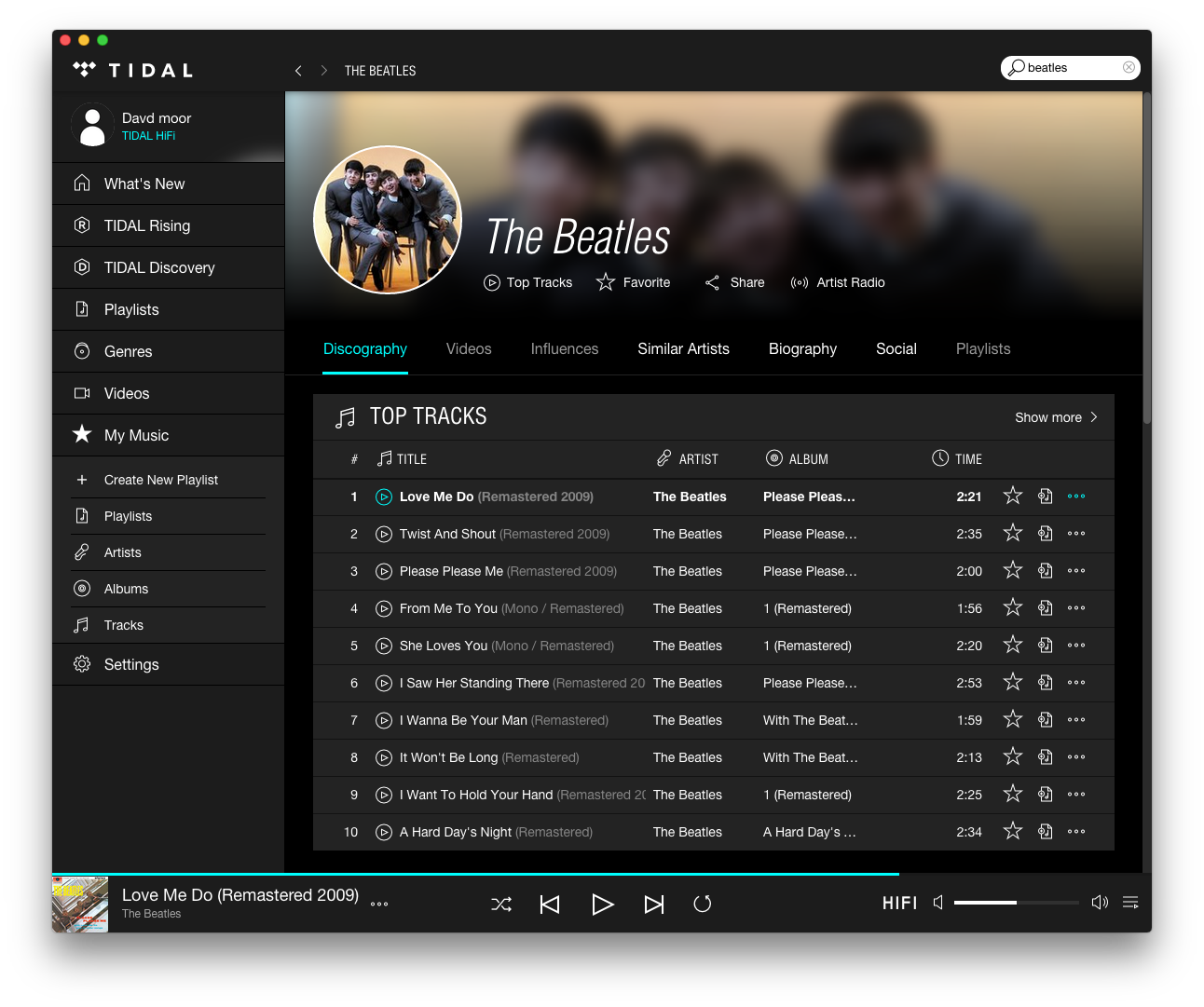
Task: Open Genres in sidebar
Action: pyautogui.click(x=168, y=351)
